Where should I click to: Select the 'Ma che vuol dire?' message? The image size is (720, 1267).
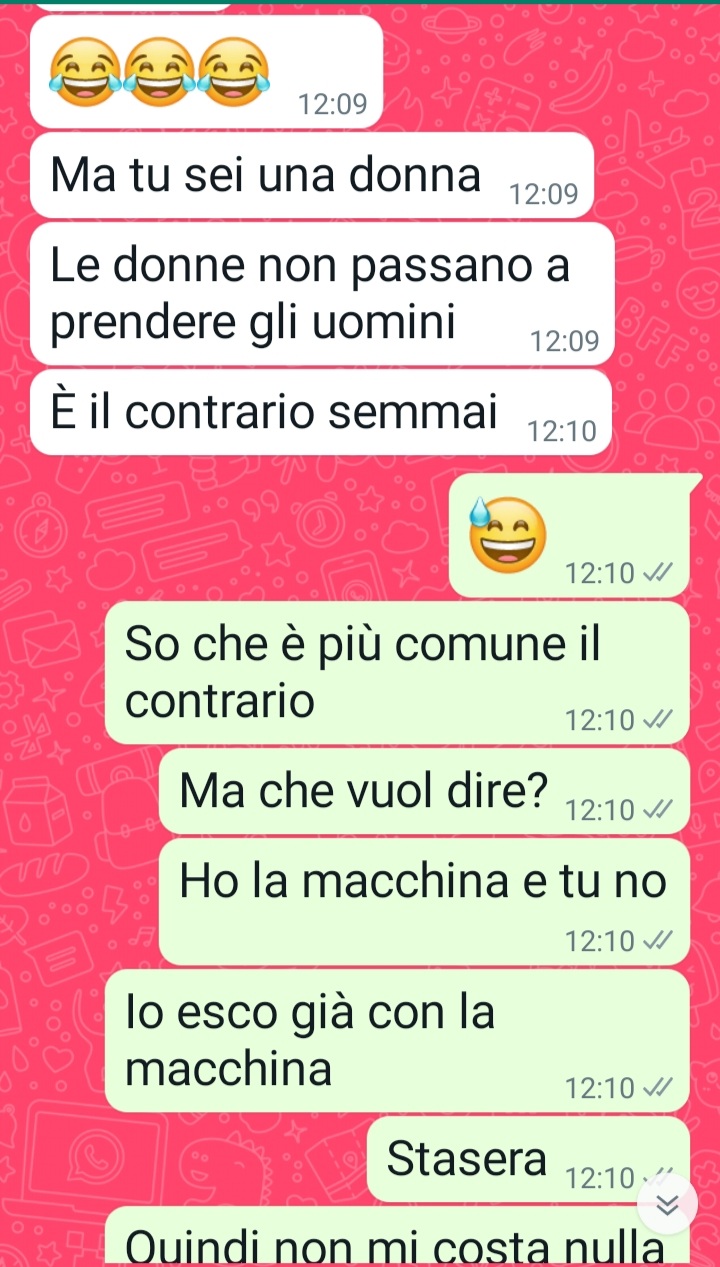(x=424, y=792)
